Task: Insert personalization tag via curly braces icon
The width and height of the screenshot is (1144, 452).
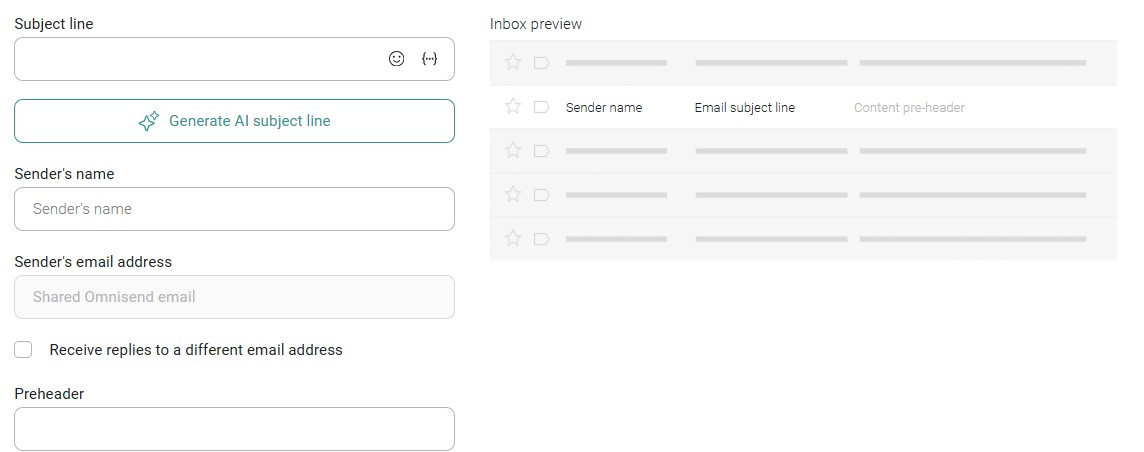Action: [430, 59]
